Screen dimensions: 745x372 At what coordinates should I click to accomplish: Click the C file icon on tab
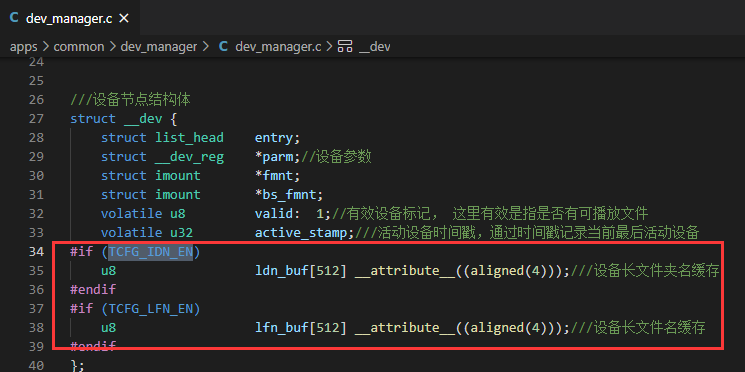14,18
